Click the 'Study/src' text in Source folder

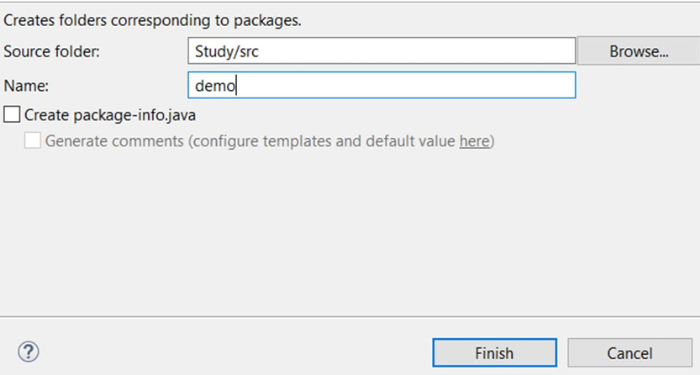(226, 52)
